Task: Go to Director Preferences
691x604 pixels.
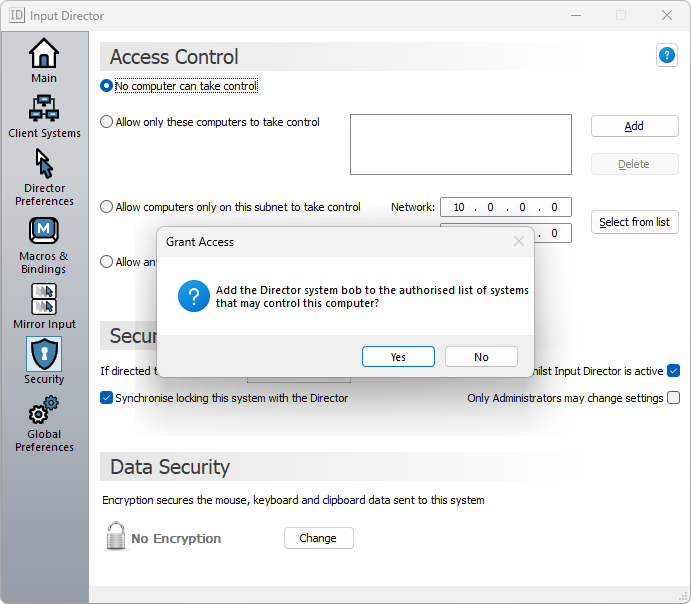Action: click(44, 177)
